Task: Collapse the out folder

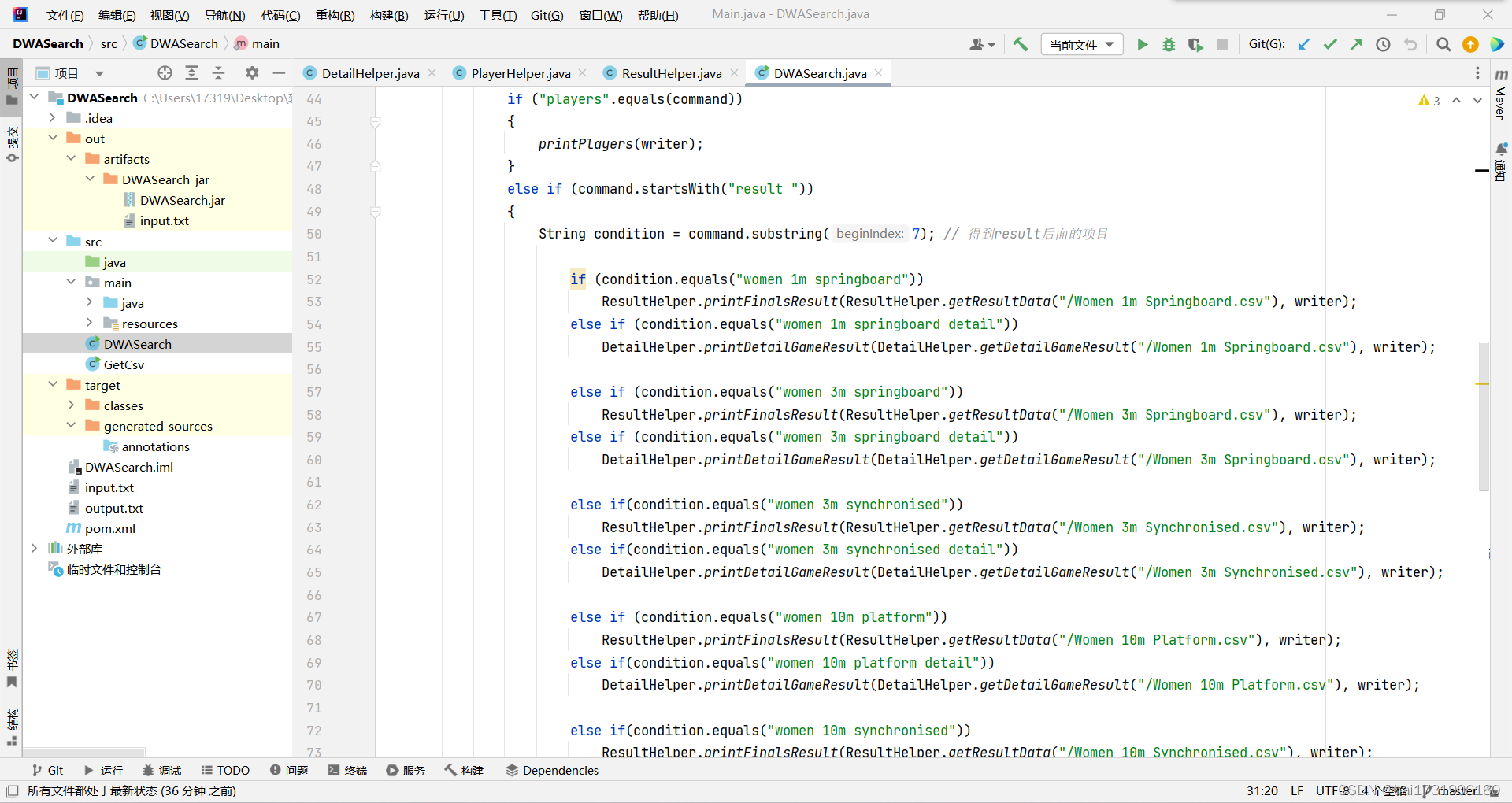Action: [x=53, y=139]
